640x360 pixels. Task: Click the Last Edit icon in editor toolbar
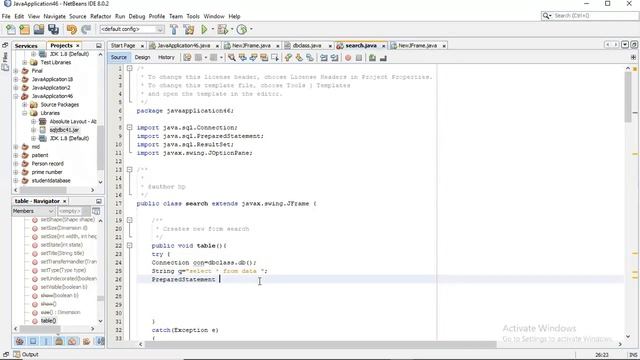click(187, 58)
